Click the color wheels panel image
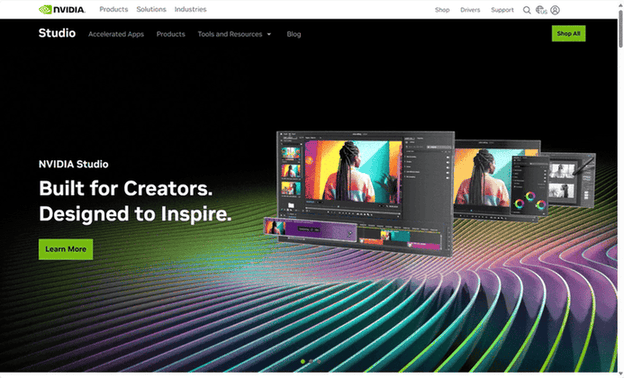 (x=530, y=186)
